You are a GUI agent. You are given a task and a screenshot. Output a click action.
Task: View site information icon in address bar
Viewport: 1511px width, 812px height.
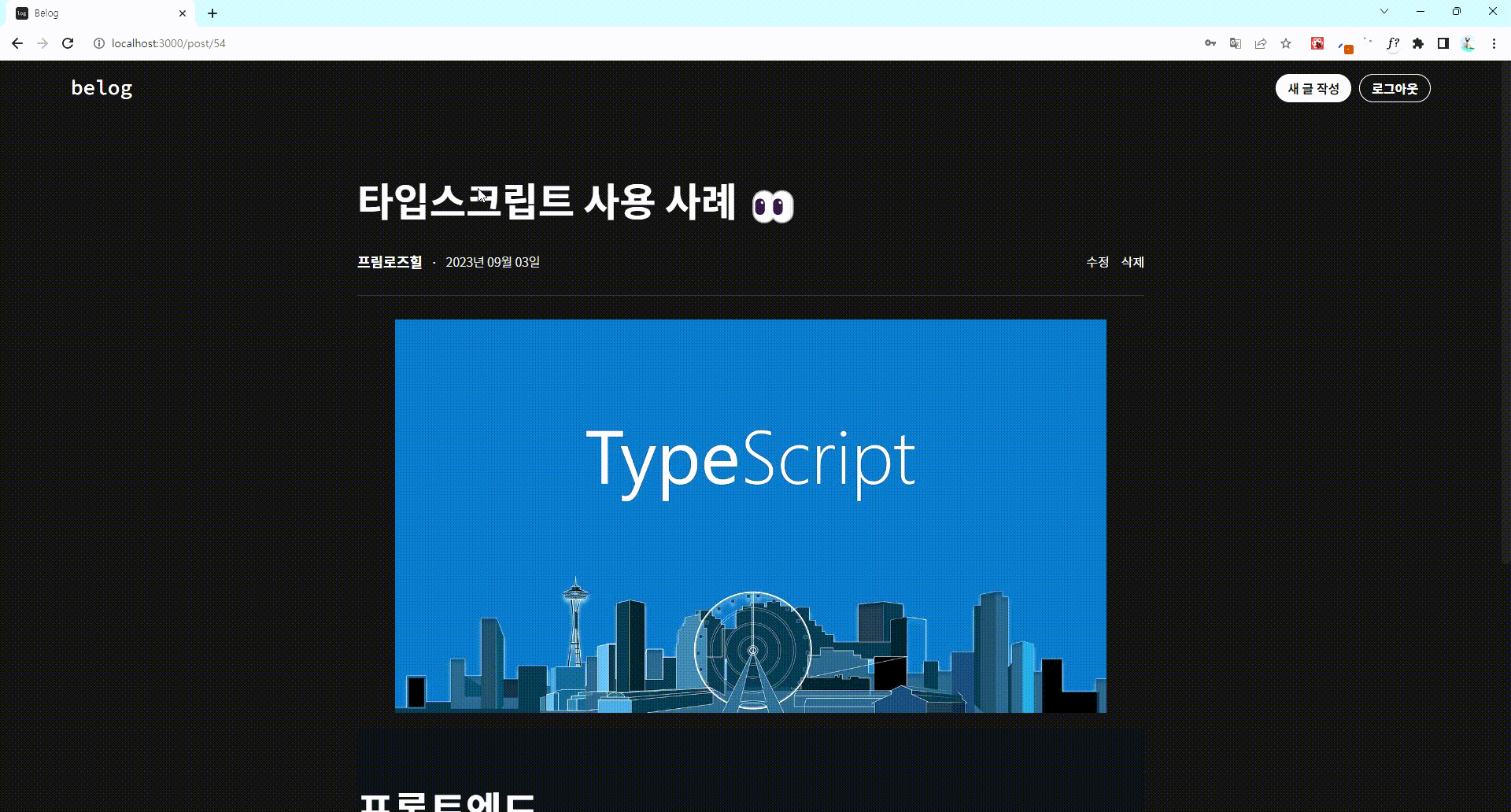click(x=99, y=43)
